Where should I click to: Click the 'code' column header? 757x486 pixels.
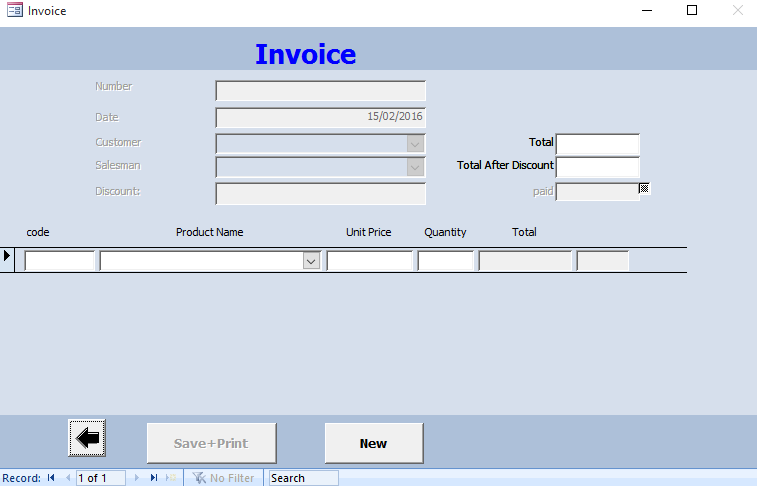tap(38, 232)
